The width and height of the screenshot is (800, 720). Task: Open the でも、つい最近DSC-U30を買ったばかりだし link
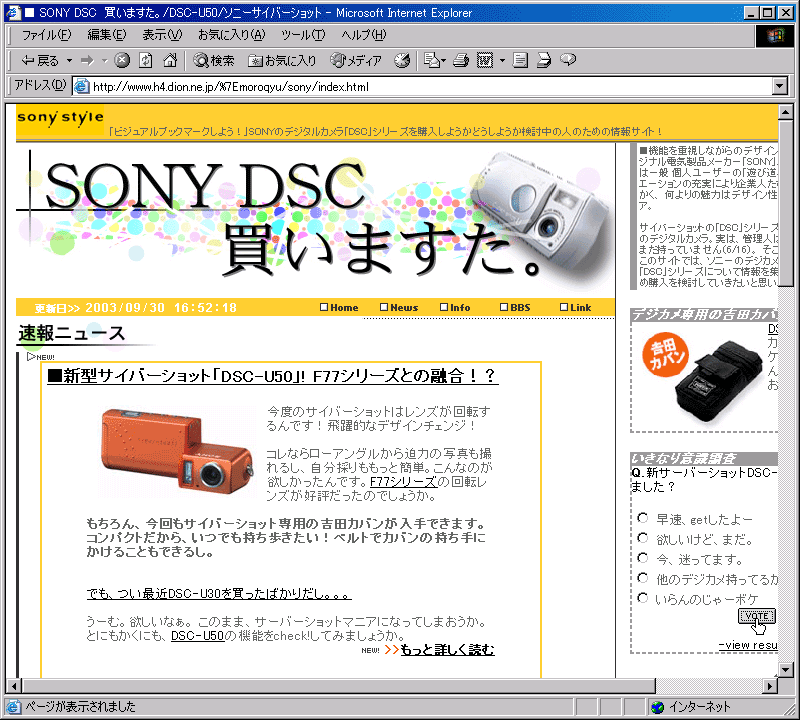tap(219, 593)
